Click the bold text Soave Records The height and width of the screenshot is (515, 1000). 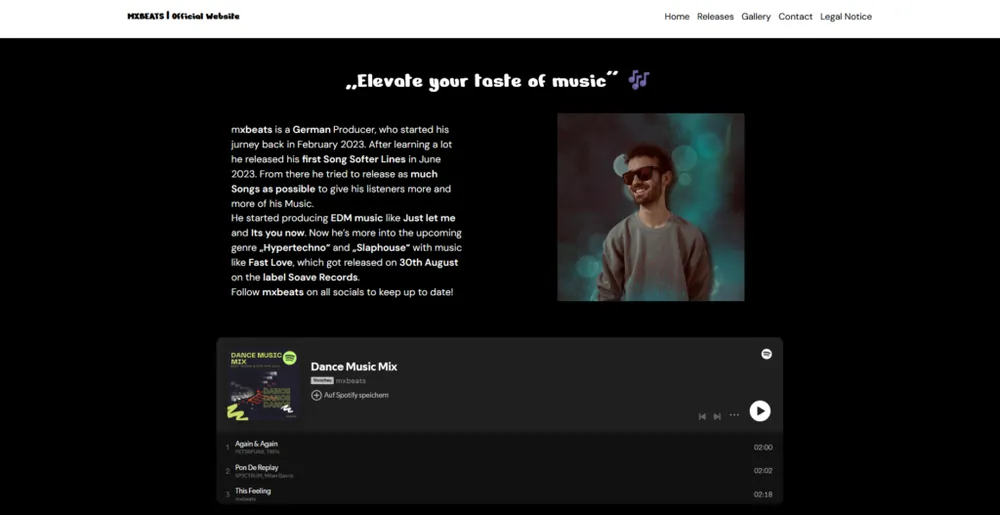[x=323, y=277]
